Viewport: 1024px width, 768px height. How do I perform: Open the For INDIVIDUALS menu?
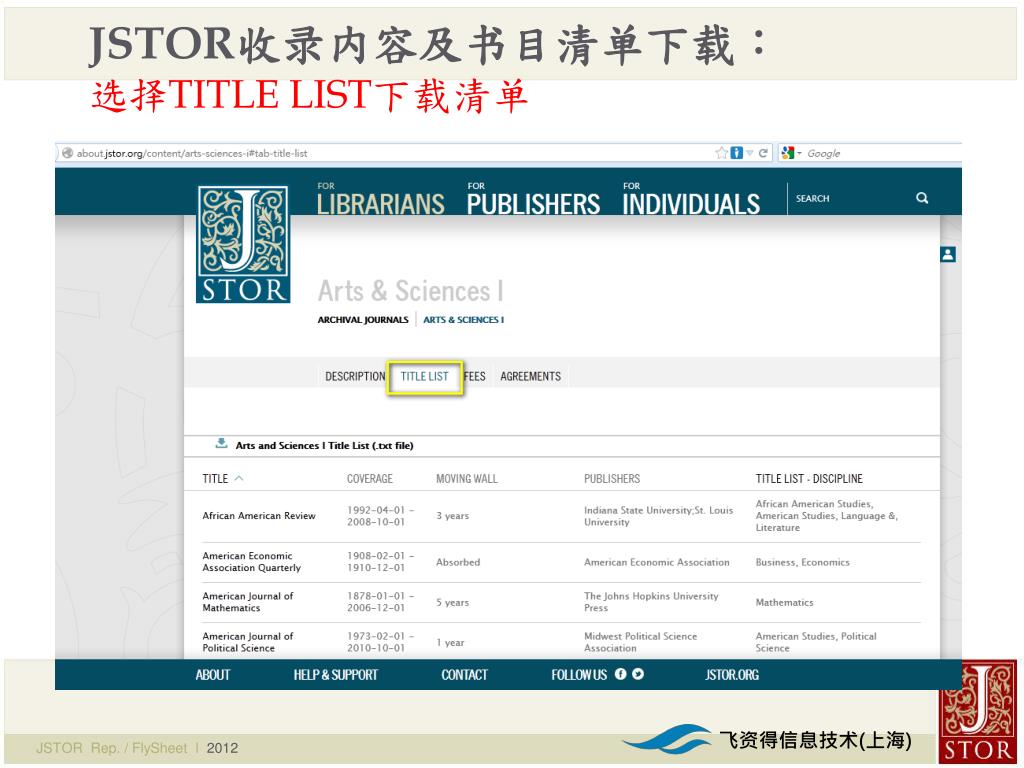[x=691, y=199]
